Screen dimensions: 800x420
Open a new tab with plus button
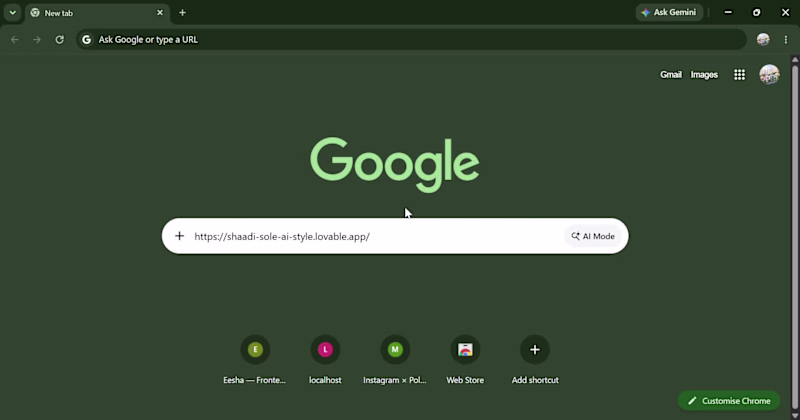(182, 13)
